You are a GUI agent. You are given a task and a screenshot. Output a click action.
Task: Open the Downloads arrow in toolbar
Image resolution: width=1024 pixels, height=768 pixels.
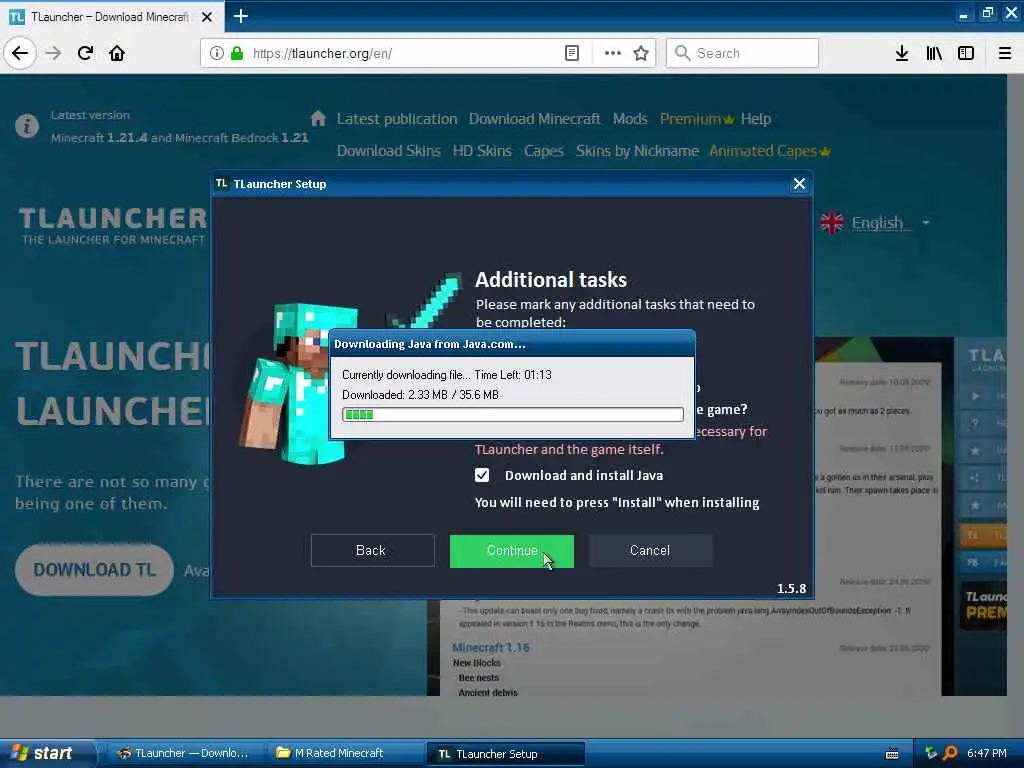coord(902,54)
